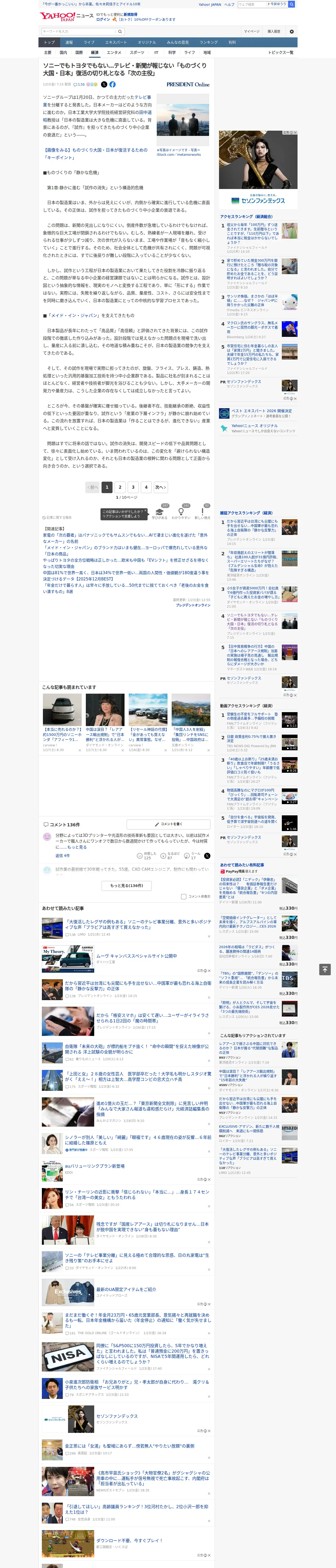Screen dimensions: 336x1568
Task: Click the scroll-to-top arrow button
Action: click(x=325, y=969)
